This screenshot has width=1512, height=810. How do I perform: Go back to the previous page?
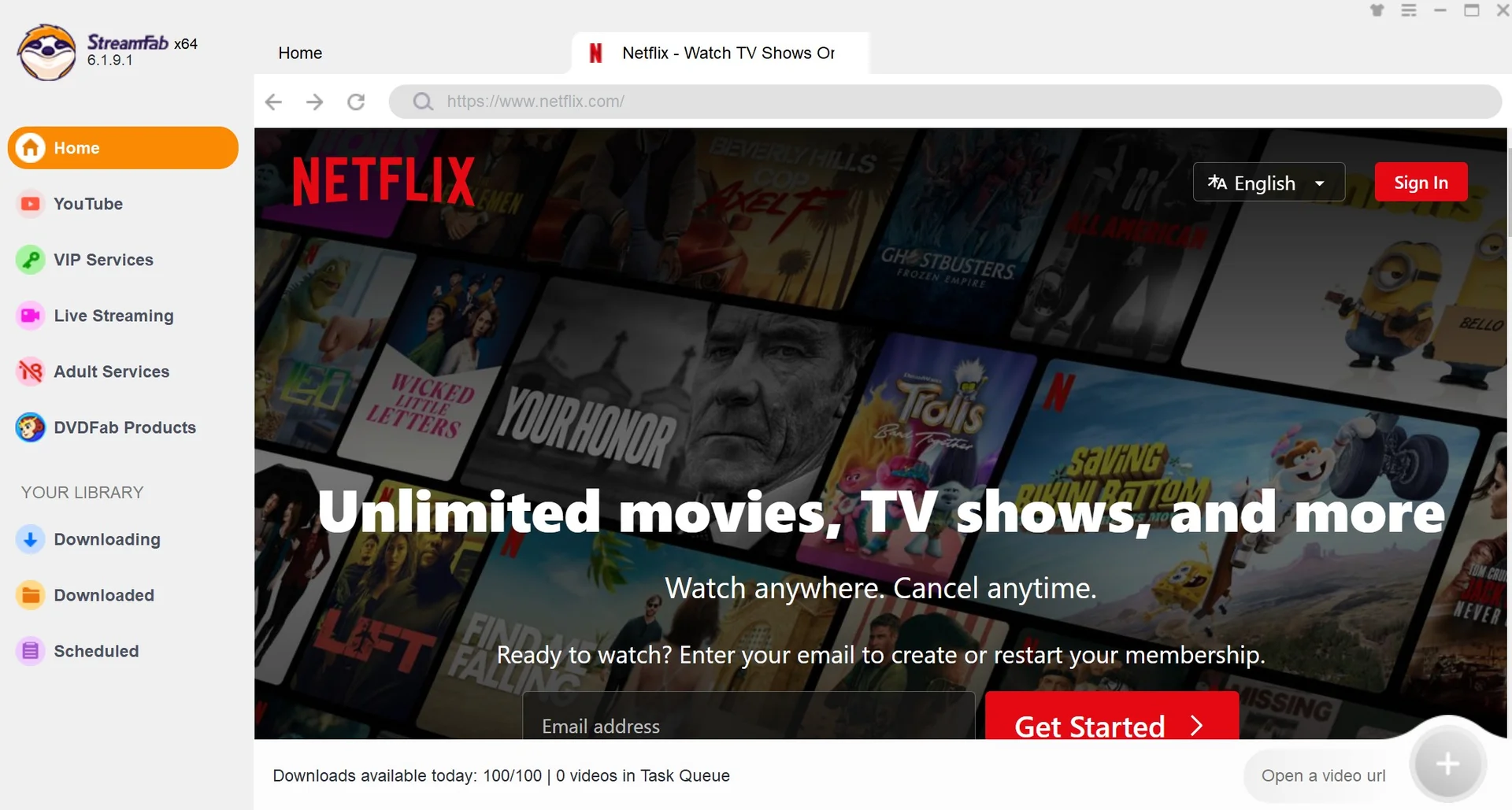pyautogui.click(x=273, y=102)
